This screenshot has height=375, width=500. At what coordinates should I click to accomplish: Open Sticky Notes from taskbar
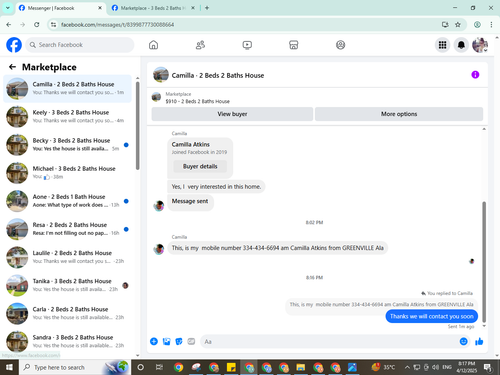[x=231, y=367]
